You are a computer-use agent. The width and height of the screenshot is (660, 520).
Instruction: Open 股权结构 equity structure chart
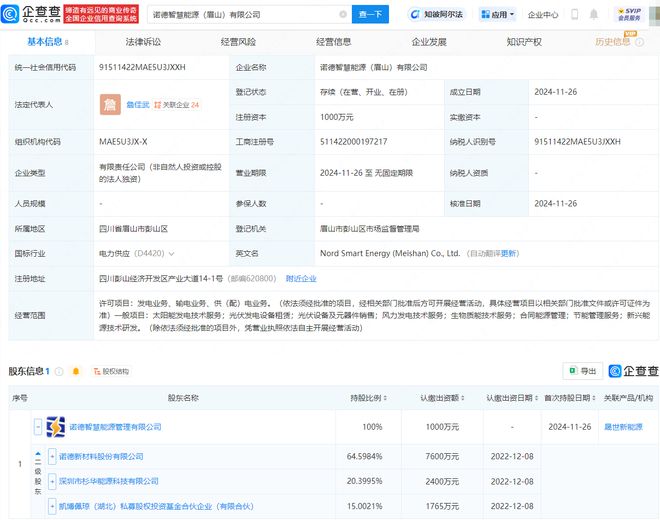coord(112,371)
